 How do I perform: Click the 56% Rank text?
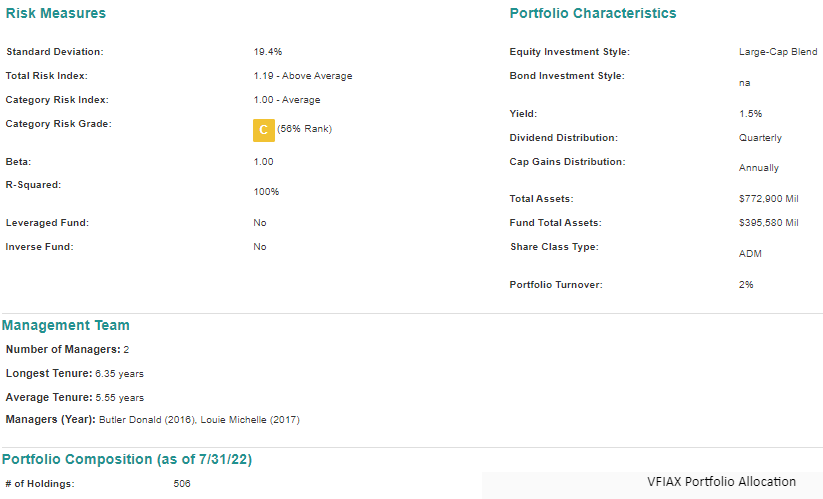[305, 129]
